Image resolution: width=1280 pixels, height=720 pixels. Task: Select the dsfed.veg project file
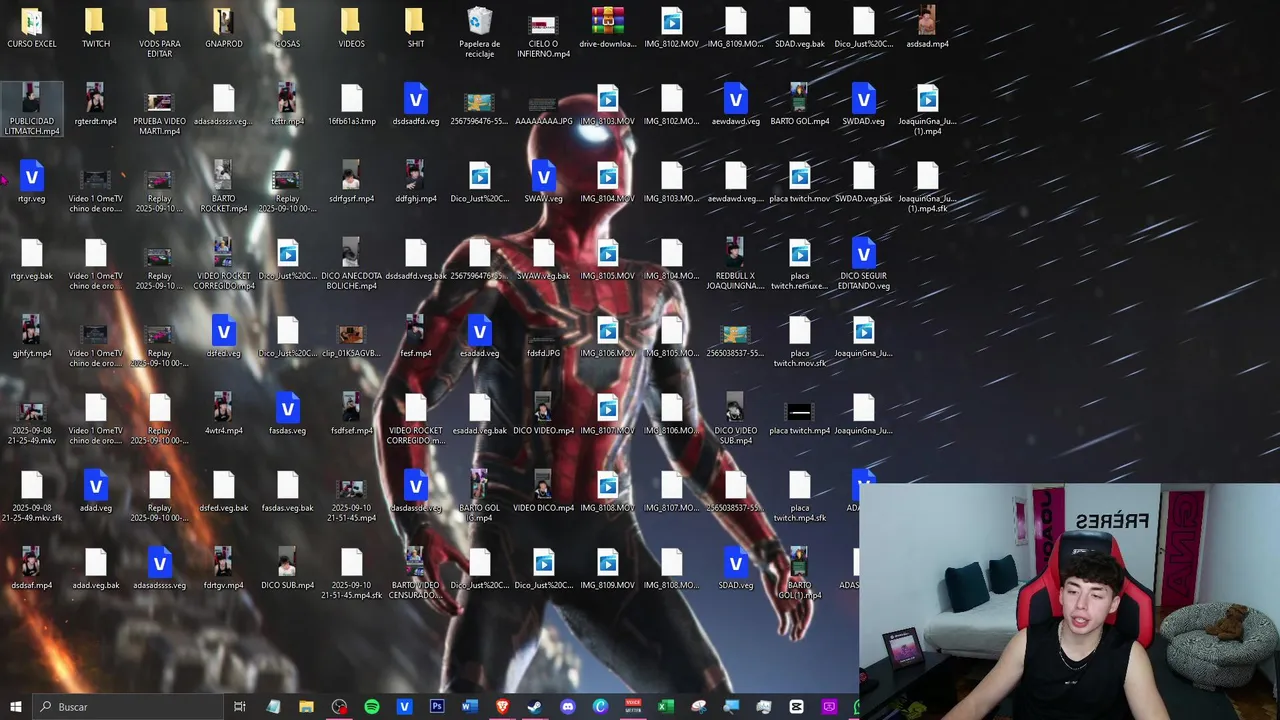coord(223,337)
